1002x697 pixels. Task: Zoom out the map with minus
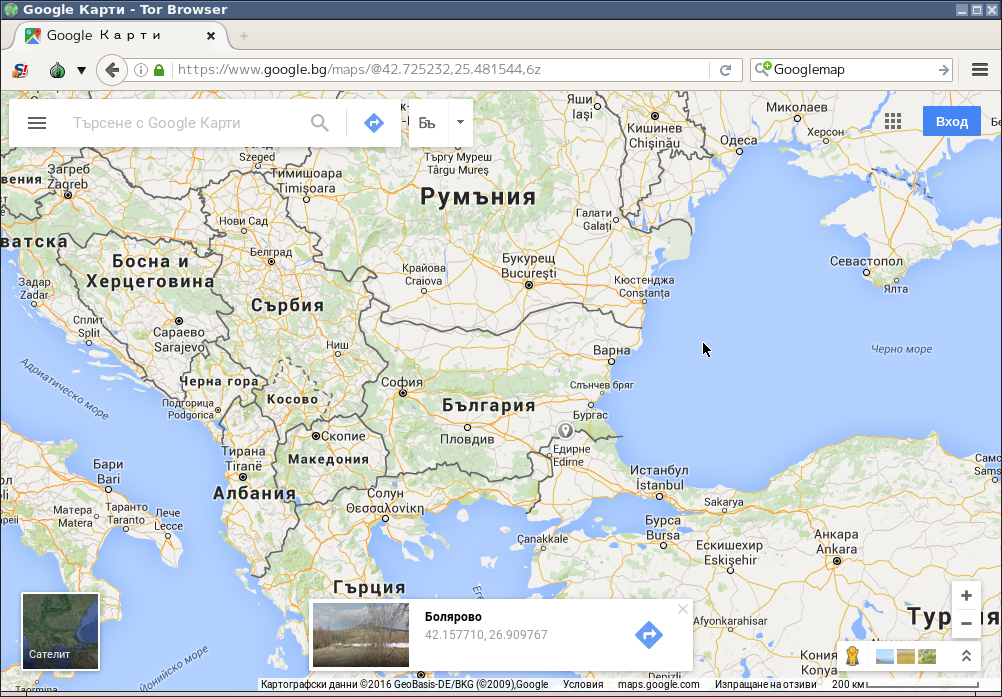click(x=966, y=623)
